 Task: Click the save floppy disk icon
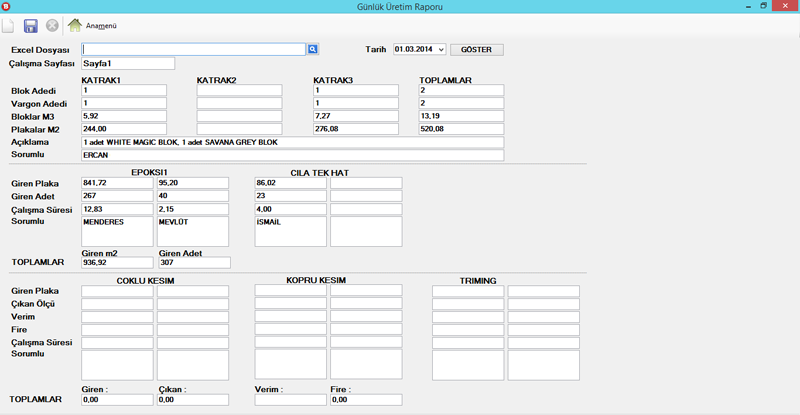31,25
